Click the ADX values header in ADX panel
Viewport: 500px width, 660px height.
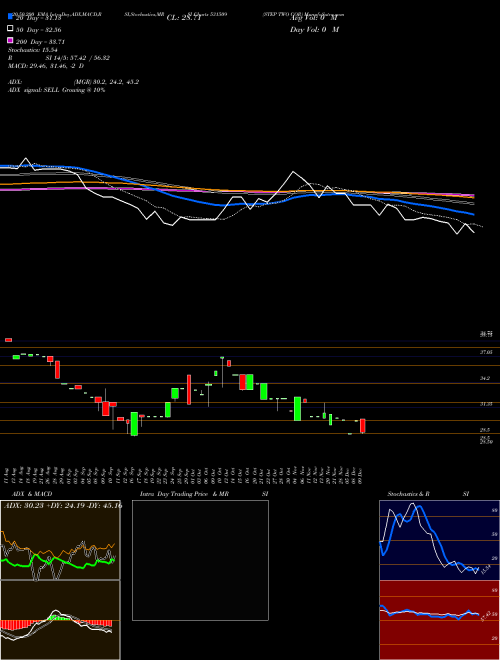pos(62,505)
